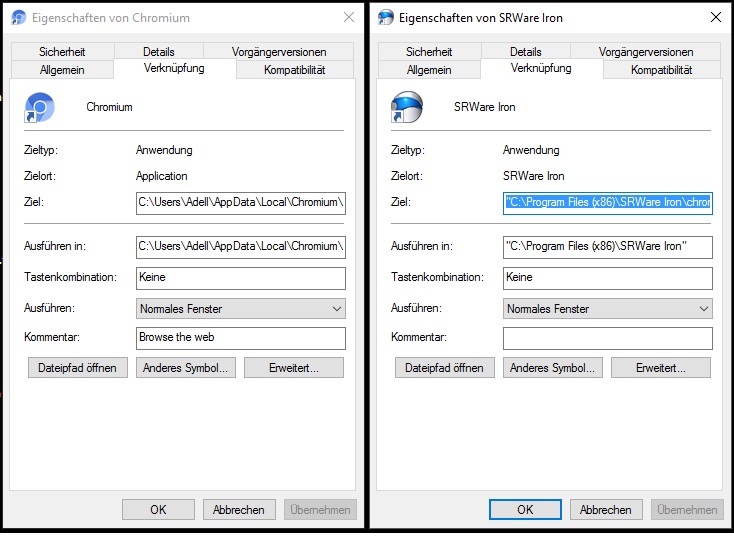Open Sicherheit tab in SRWare Iron properties
This screenshot has height=538, width=734.
click(x=429, y=52)
